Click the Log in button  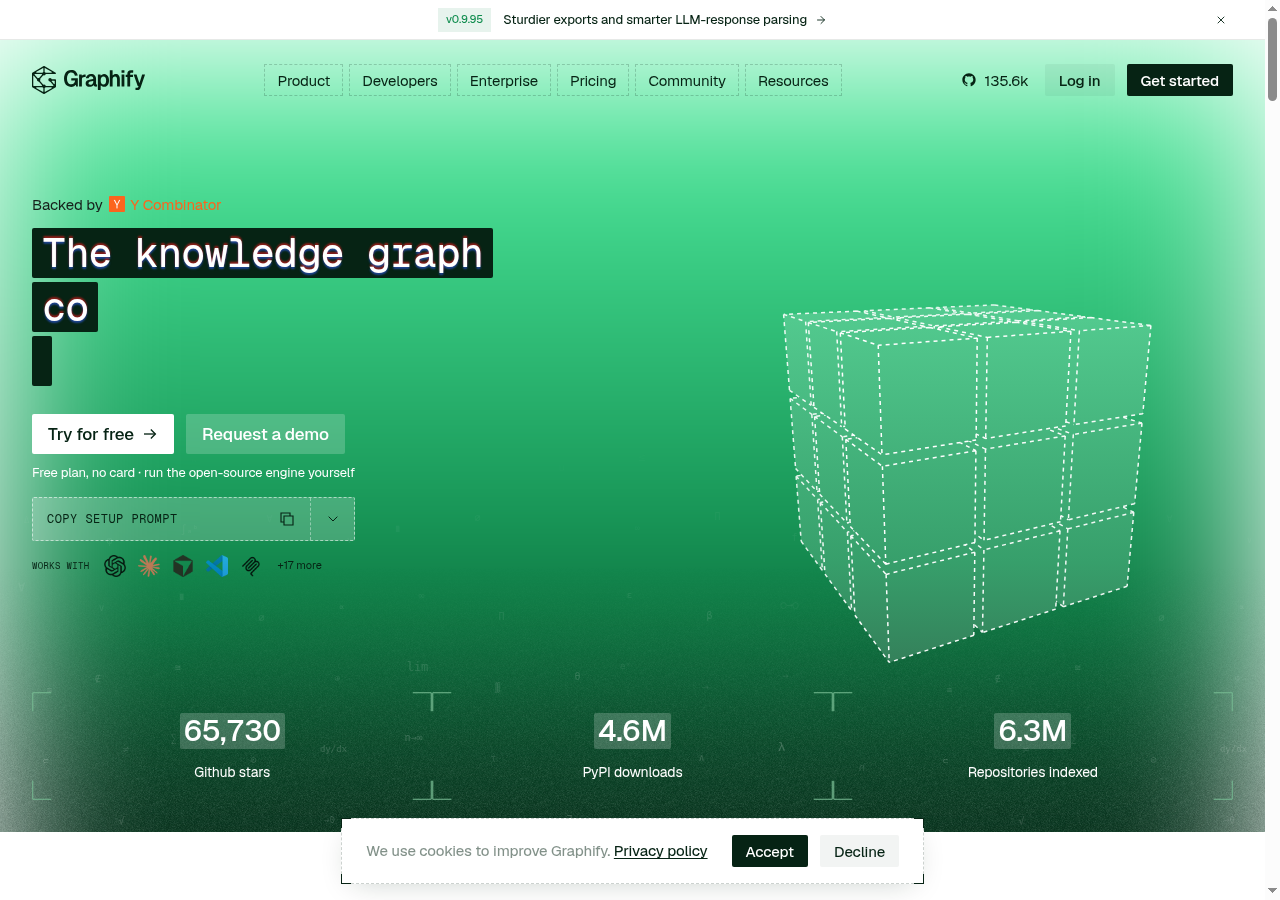click(x=1080, y=81)
